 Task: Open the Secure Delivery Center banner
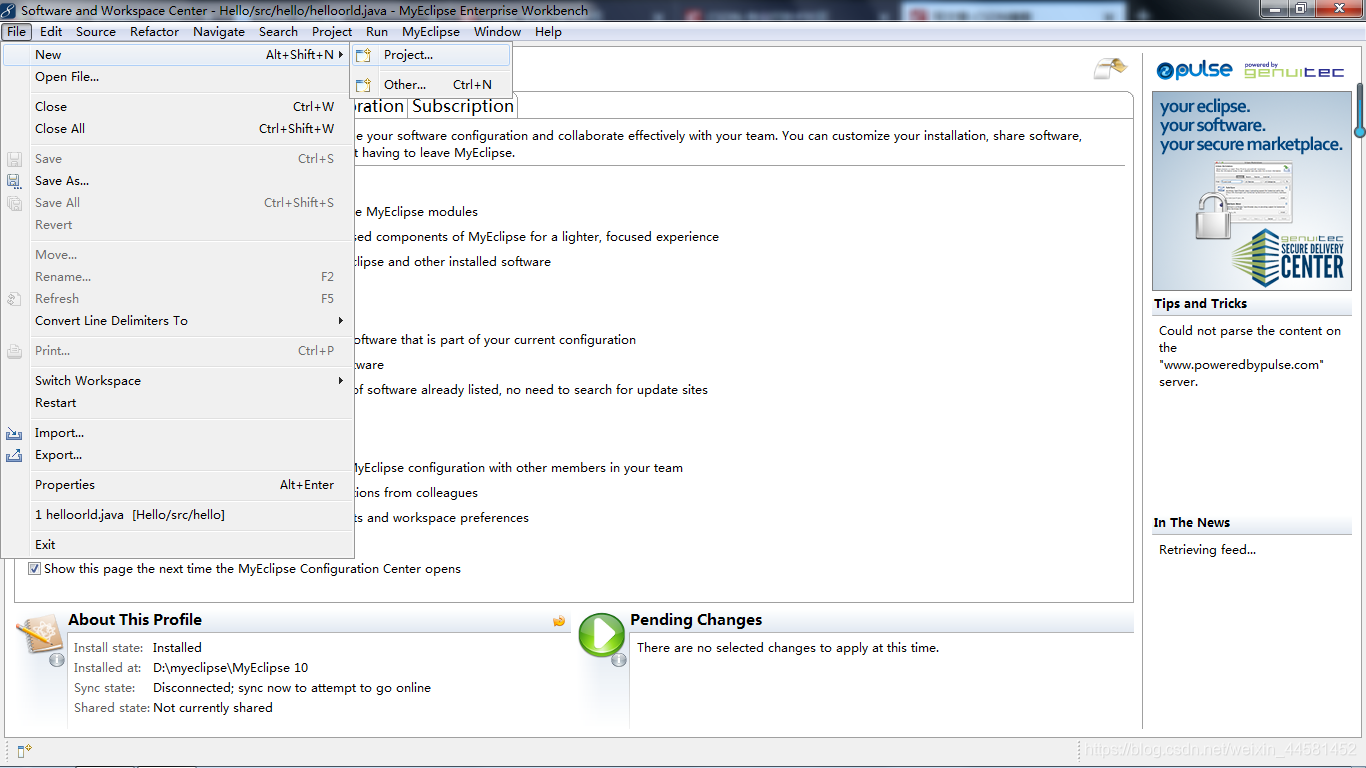pyautogui.click(x=1251, y=191)
